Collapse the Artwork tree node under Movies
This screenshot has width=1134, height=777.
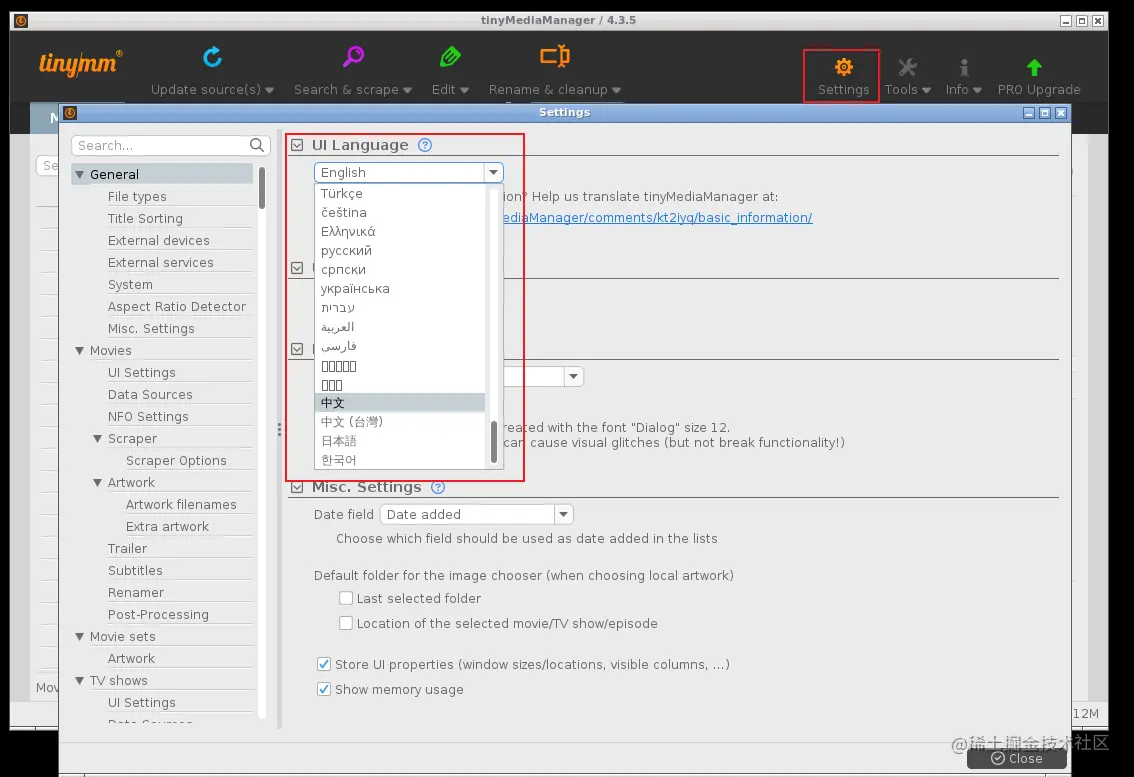(x=98, y=483)
